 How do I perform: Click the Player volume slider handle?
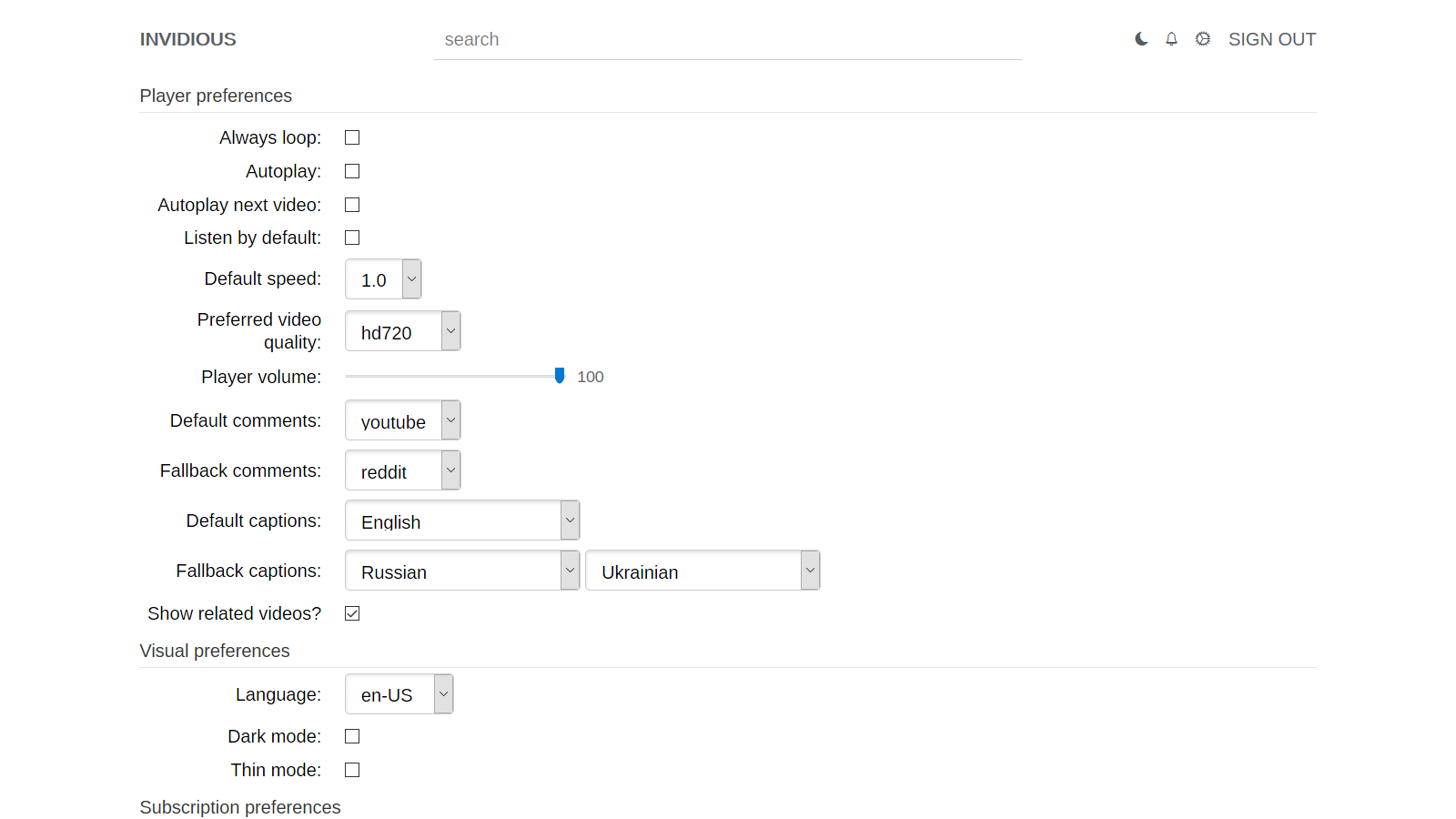(x=560, y=376)
